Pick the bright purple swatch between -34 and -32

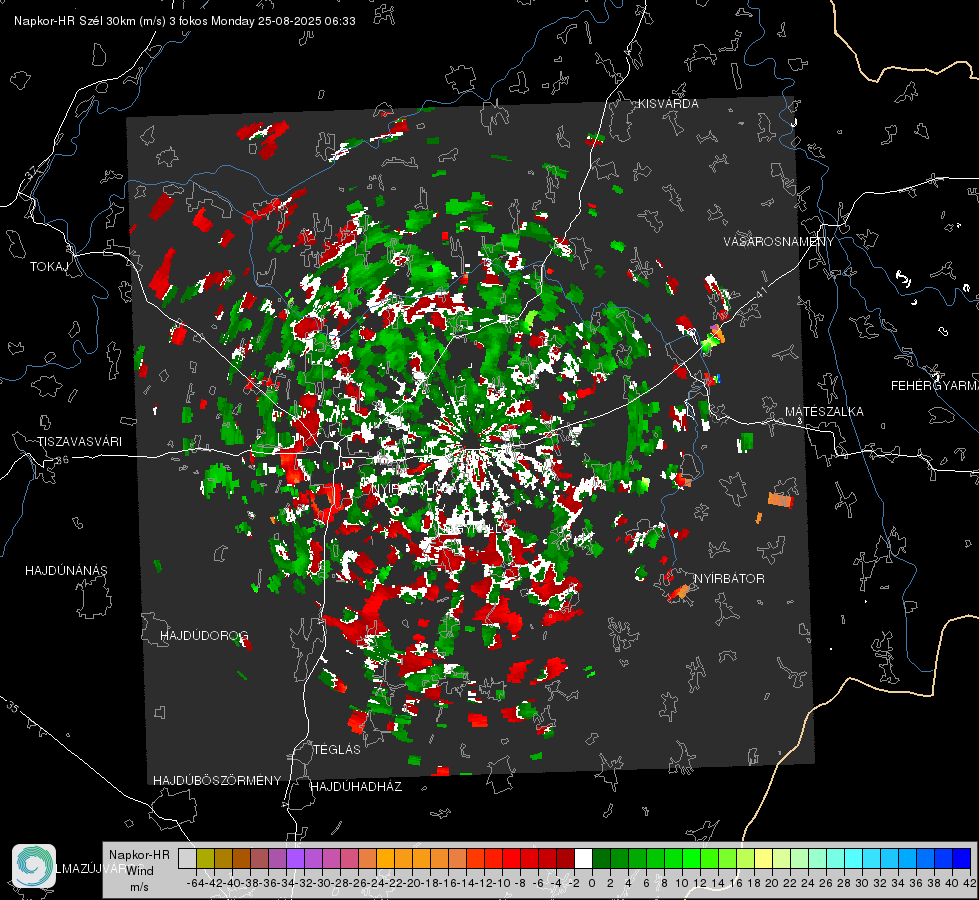click(x=295, y=858)
